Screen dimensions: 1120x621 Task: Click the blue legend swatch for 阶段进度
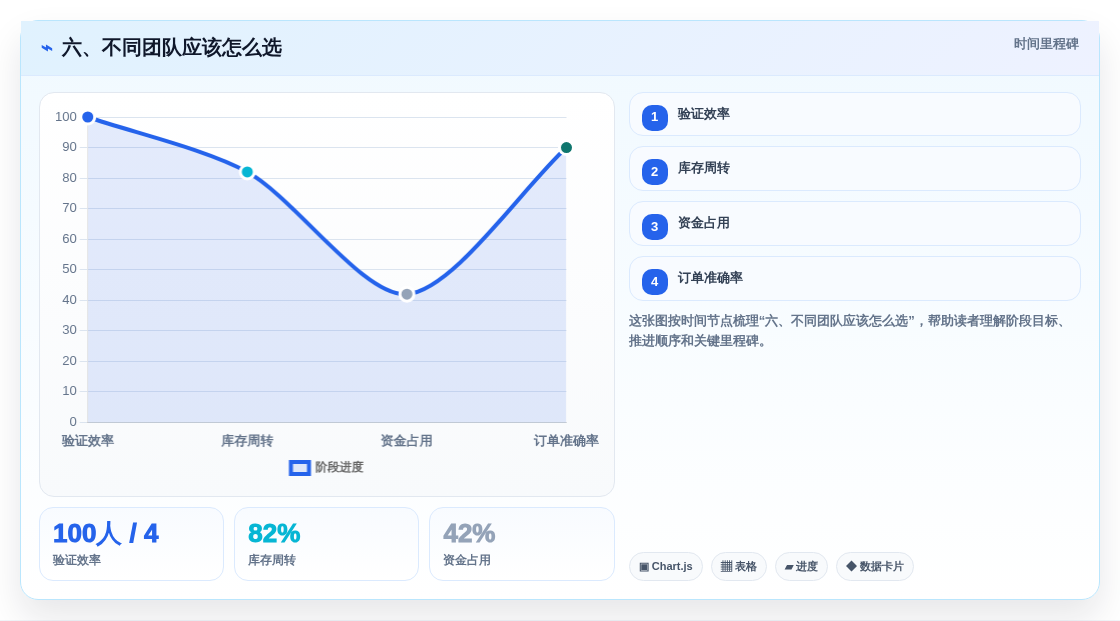coord(299,468)
